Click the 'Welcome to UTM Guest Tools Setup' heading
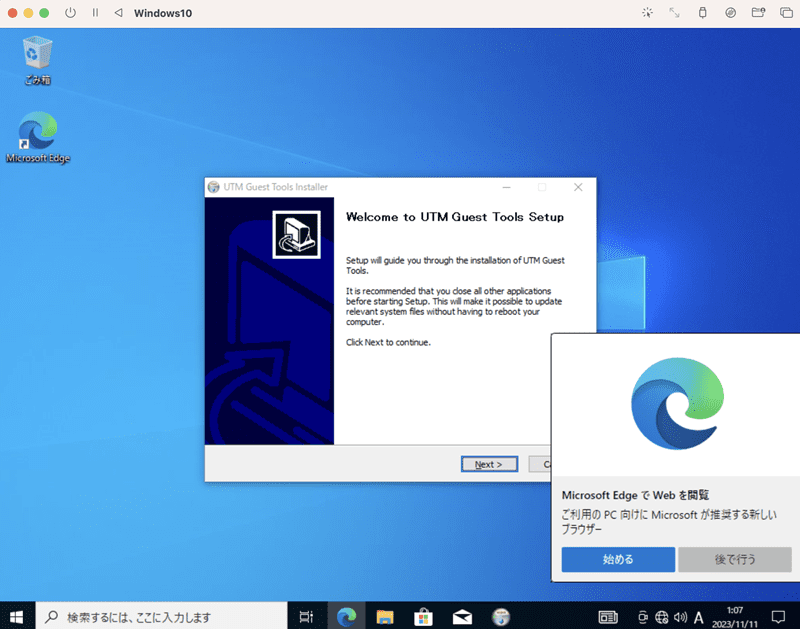 (455, 217)
